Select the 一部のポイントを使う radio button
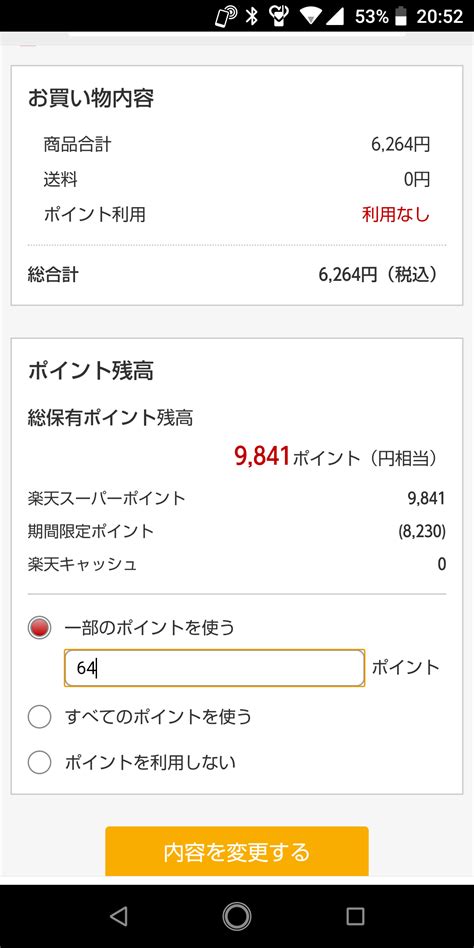474x948 pixels. [39, 628]
